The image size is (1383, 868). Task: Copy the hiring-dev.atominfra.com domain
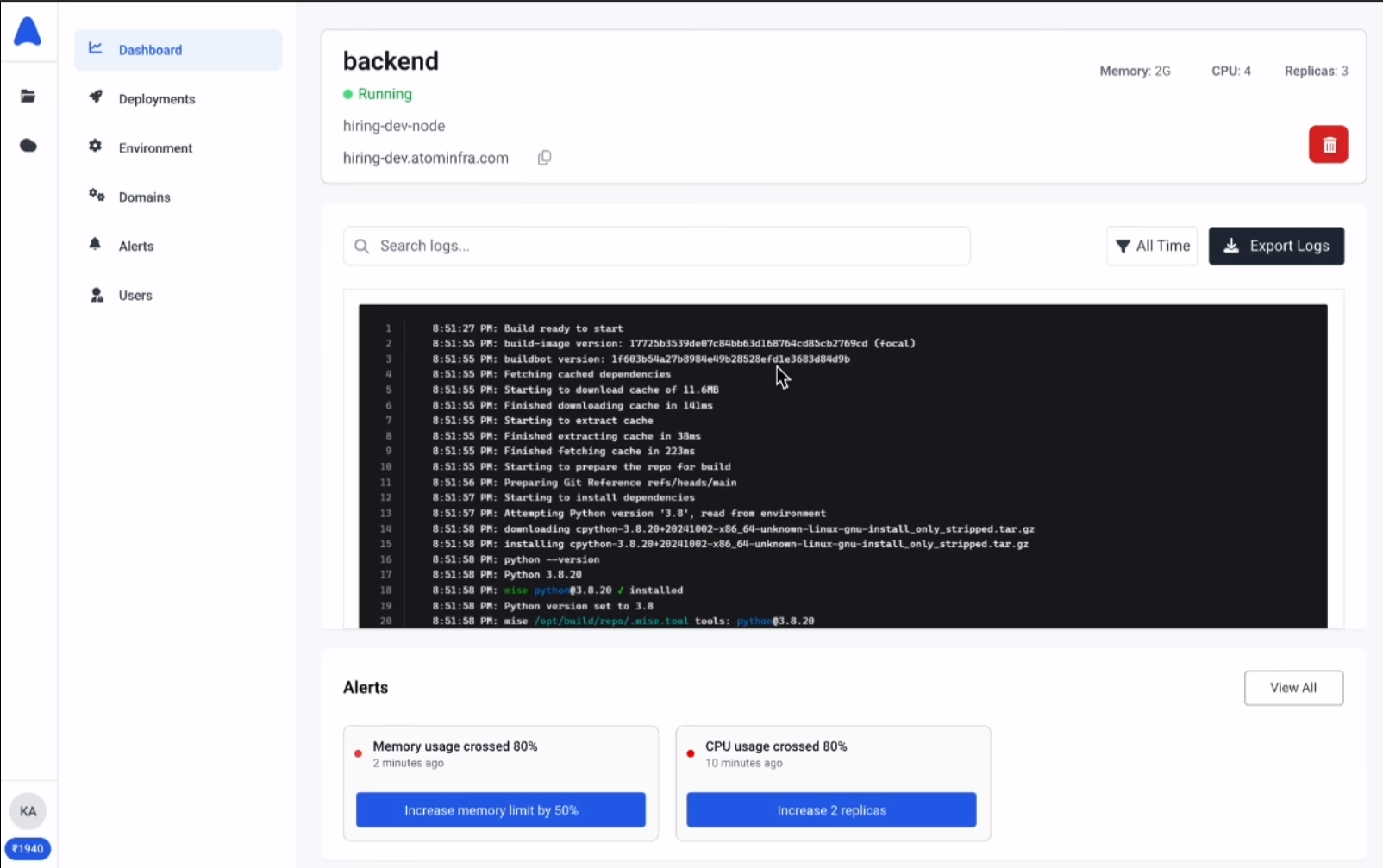point(545,158)
